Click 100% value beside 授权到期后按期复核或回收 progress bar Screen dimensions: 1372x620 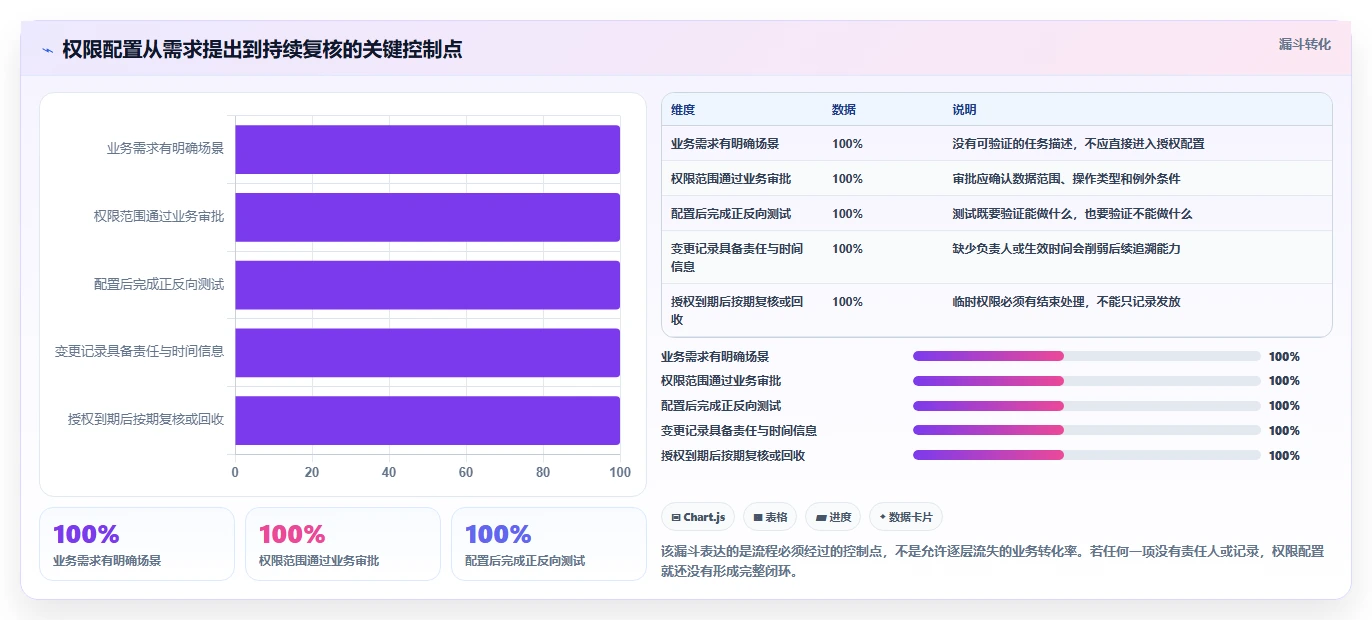point(1284,455)
